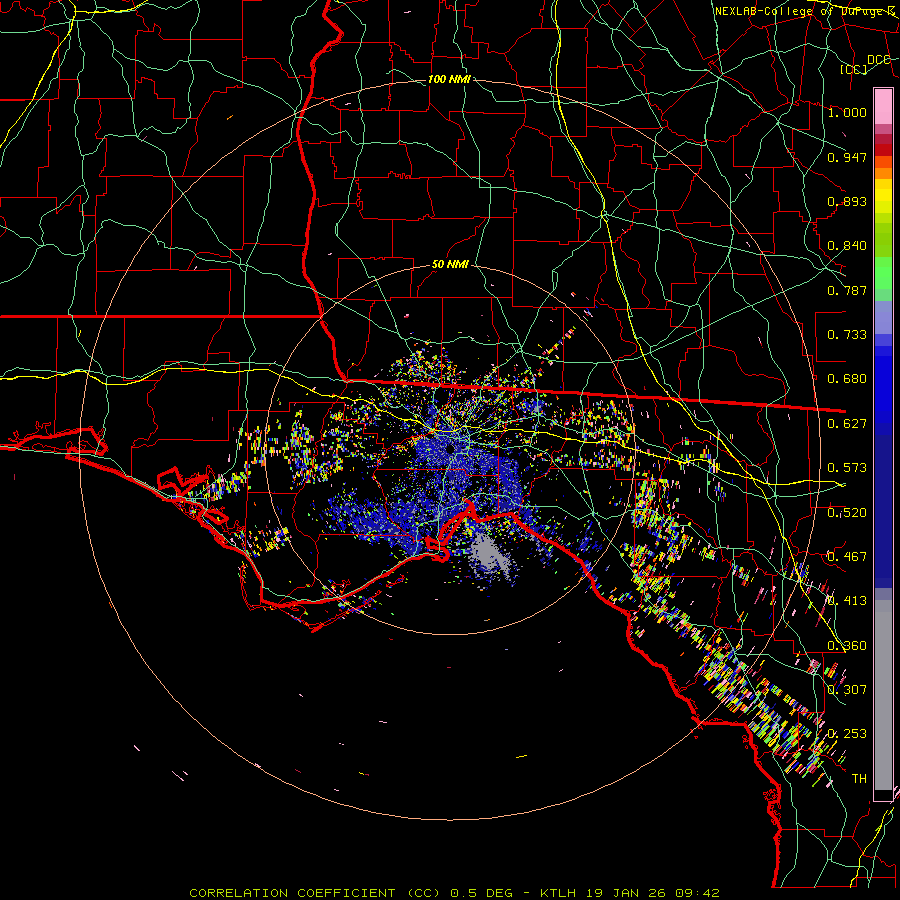This screenshot has width=900, height=900.
Task: Click the 50 NMI range ring label
Action: (450, 265)
